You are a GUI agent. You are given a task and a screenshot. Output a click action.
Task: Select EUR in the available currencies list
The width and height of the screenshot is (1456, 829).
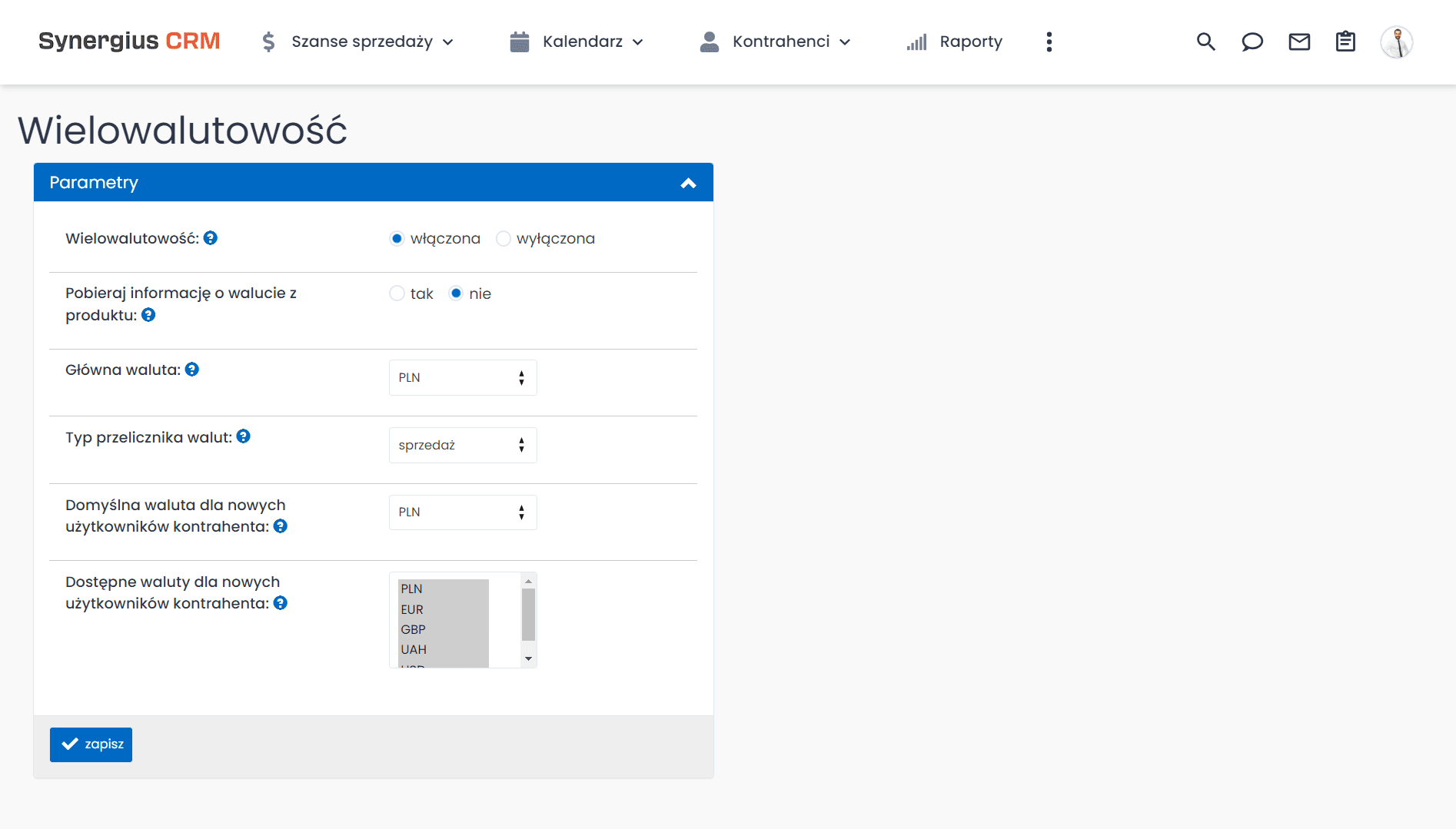point(412,608)
